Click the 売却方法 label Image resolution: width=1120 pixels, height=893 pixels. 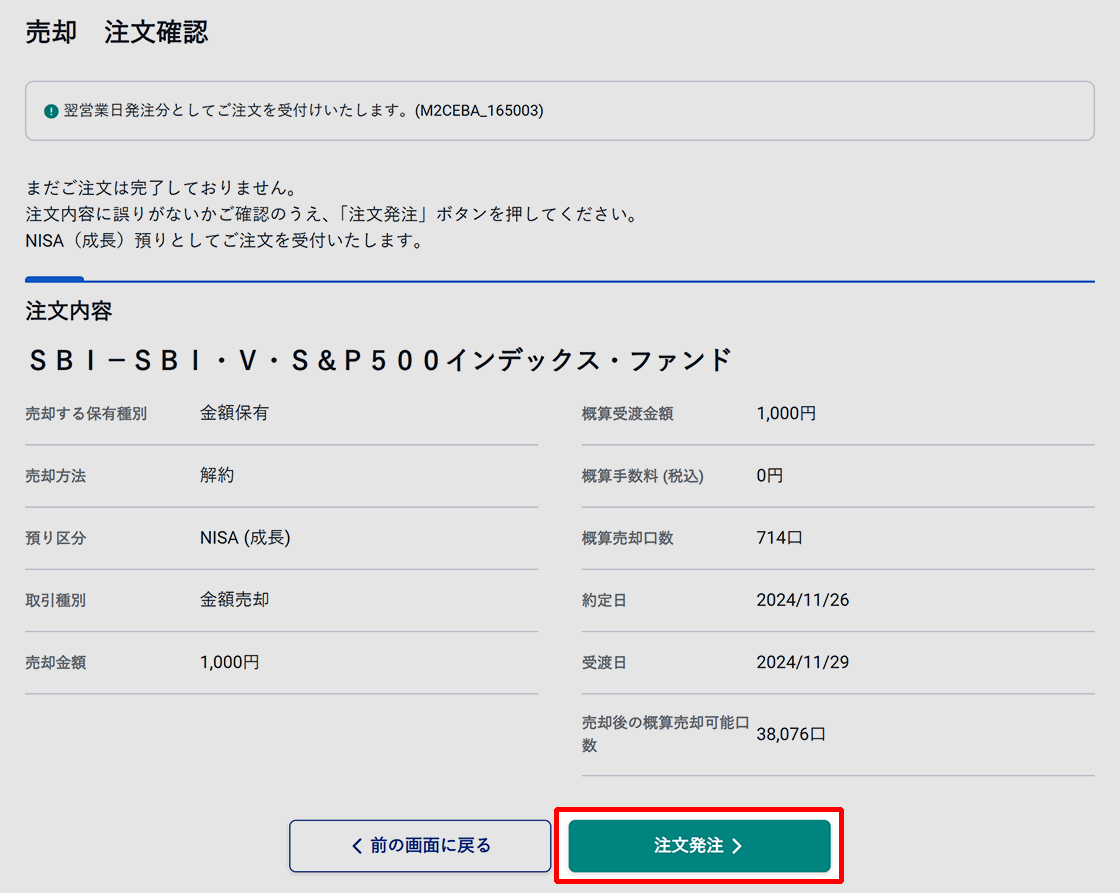point(56,476)
